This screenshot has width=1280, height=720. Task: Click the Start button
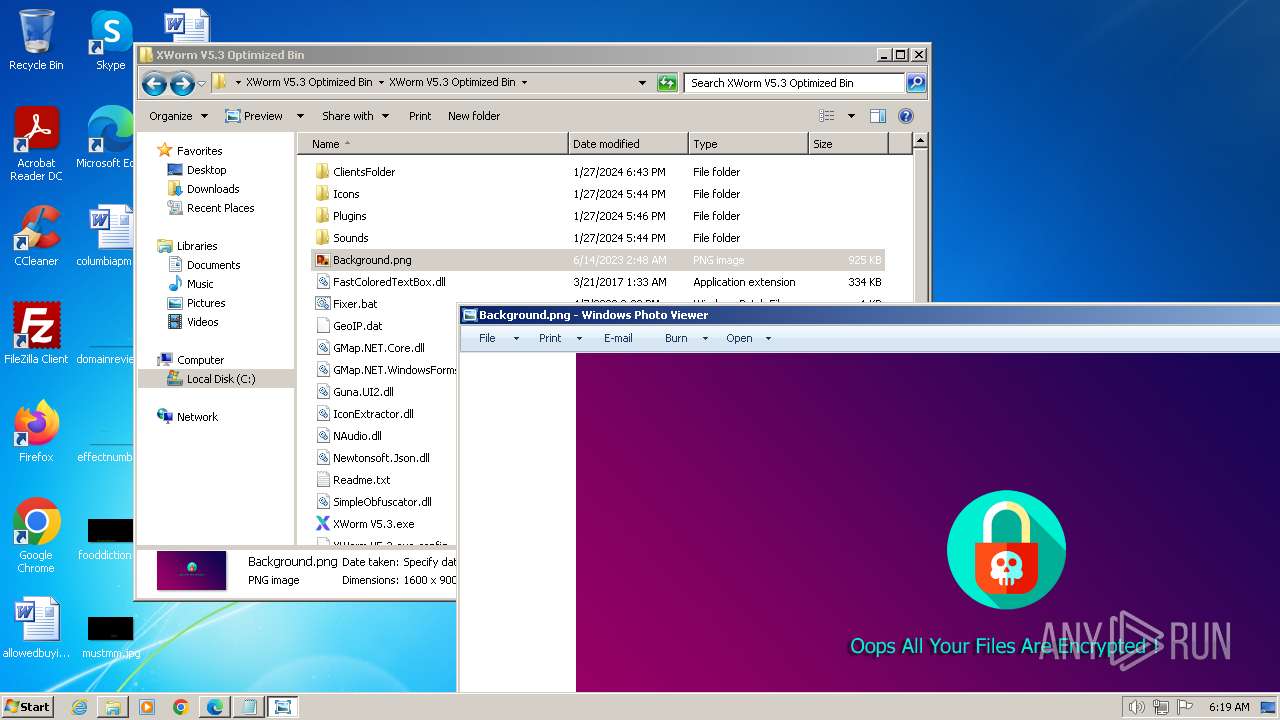click(28, 707)
